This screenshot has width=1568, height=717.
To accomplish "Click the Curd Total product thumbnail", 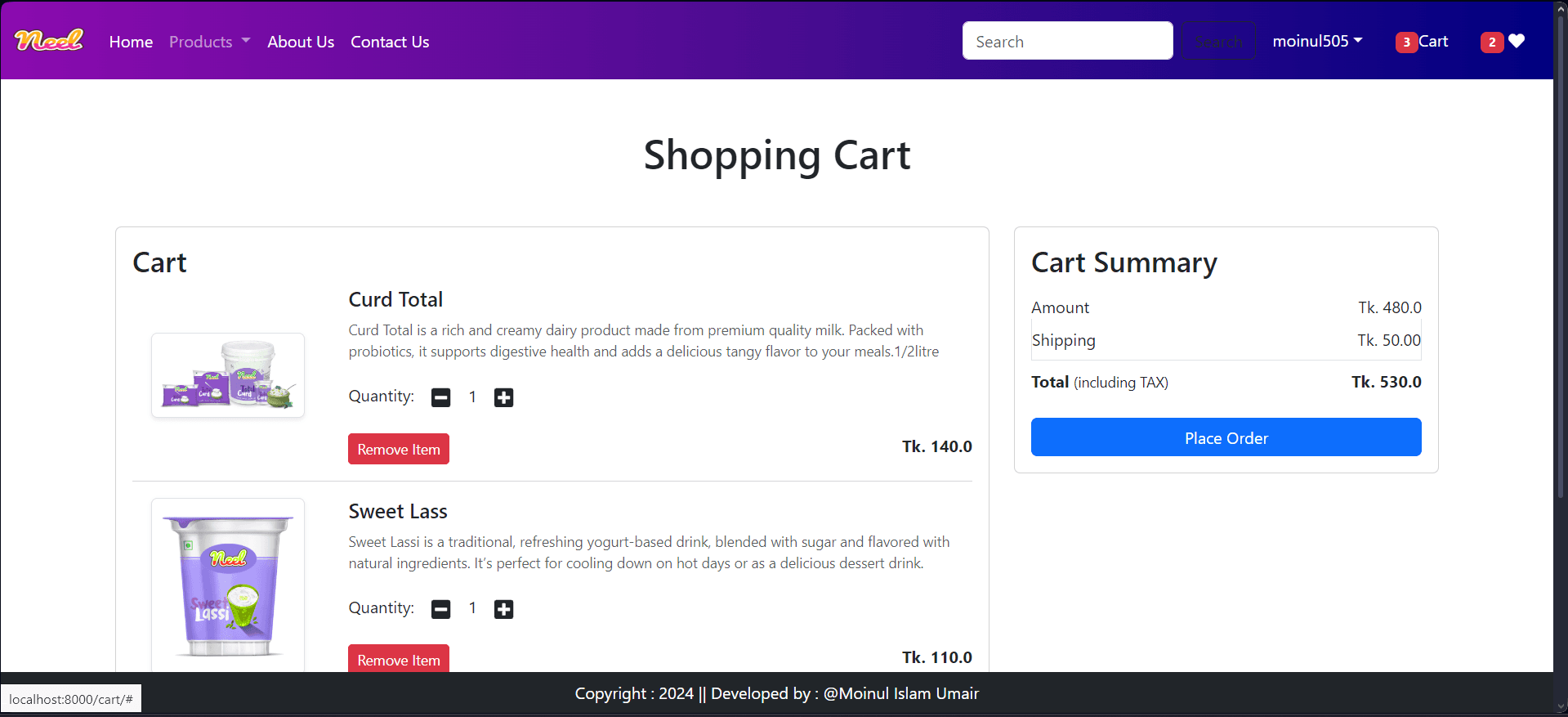I will click(x=228, y=375).
